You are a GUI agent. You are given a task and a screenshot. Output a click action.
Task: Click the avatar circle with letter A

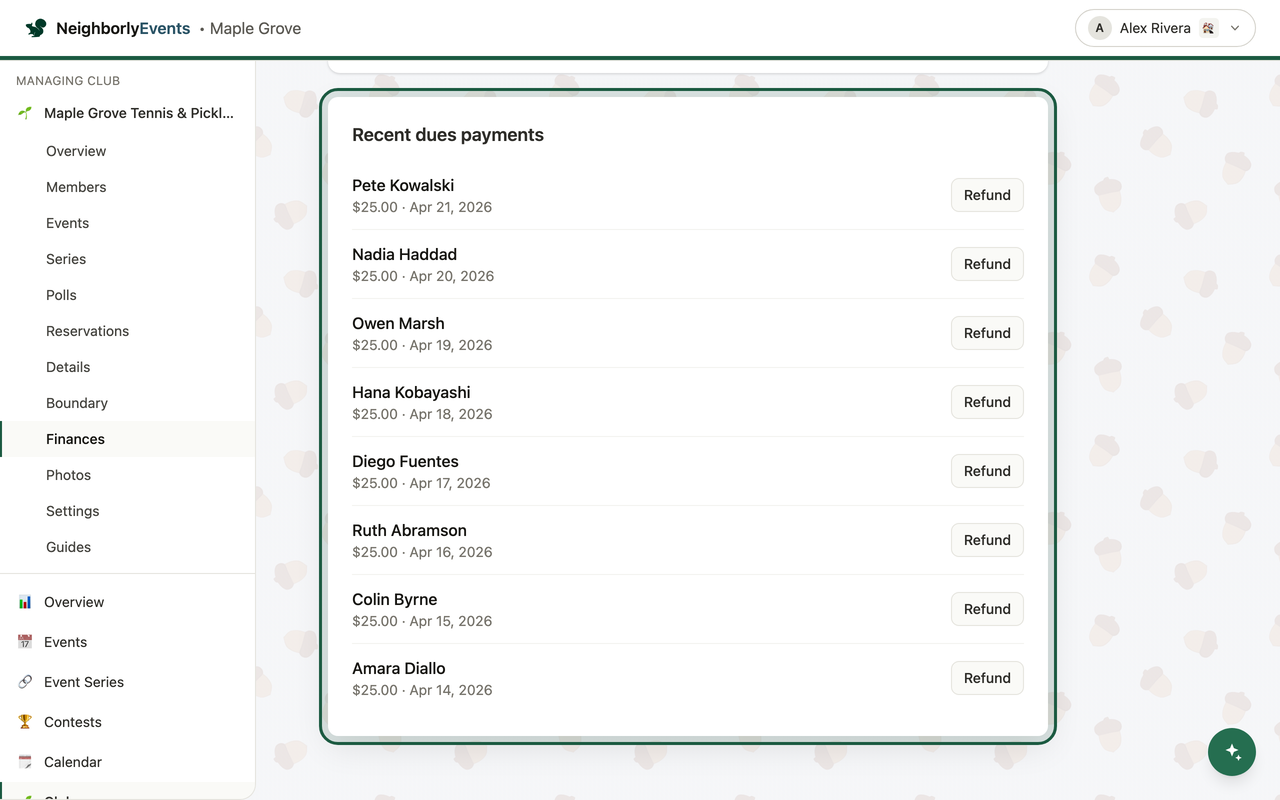[x=1100, y=28]
